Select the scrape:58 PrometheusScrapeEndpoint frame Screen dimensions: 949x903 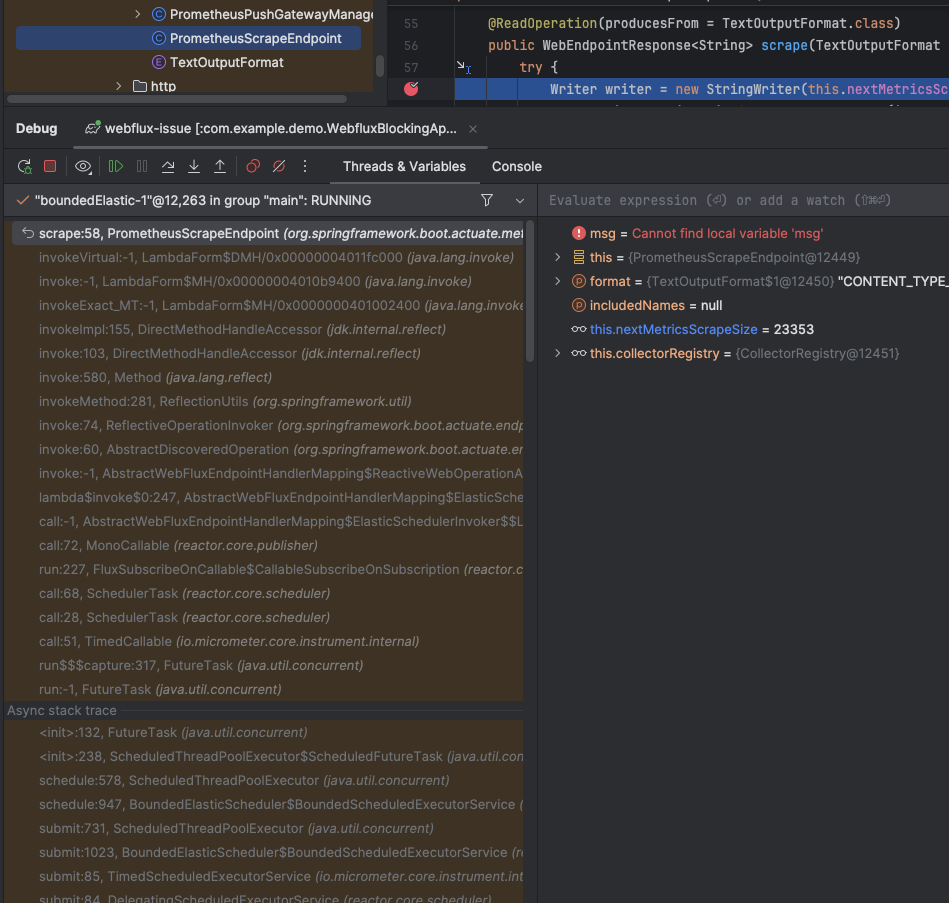point(268,233)
